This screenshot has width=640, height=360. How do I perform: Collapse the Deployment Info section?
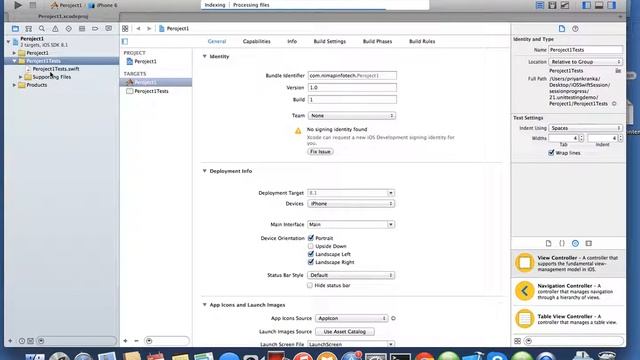204,171
